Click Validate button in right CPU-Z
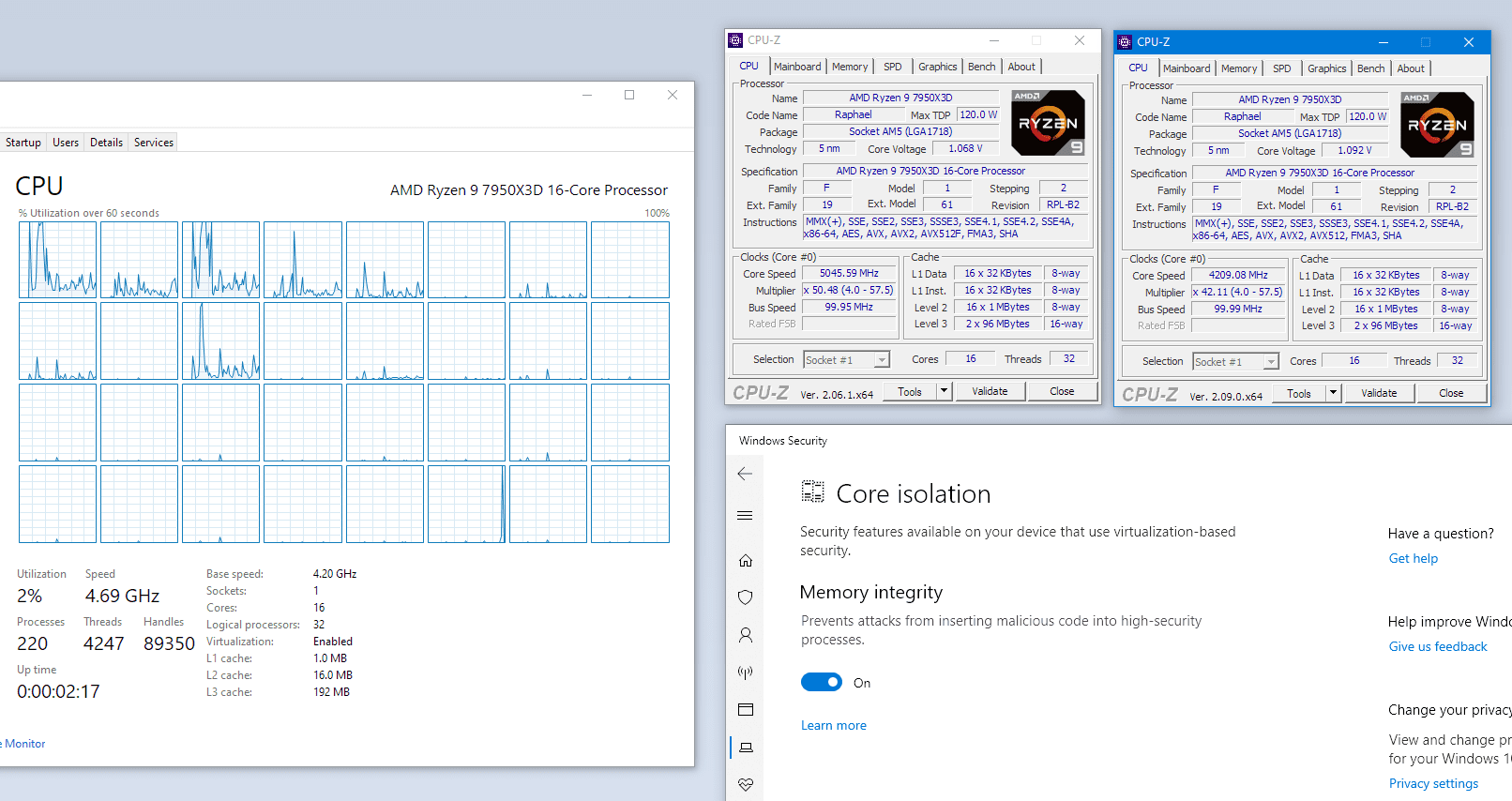Screen dimensions: 1512x801 tap(1379, 393)
